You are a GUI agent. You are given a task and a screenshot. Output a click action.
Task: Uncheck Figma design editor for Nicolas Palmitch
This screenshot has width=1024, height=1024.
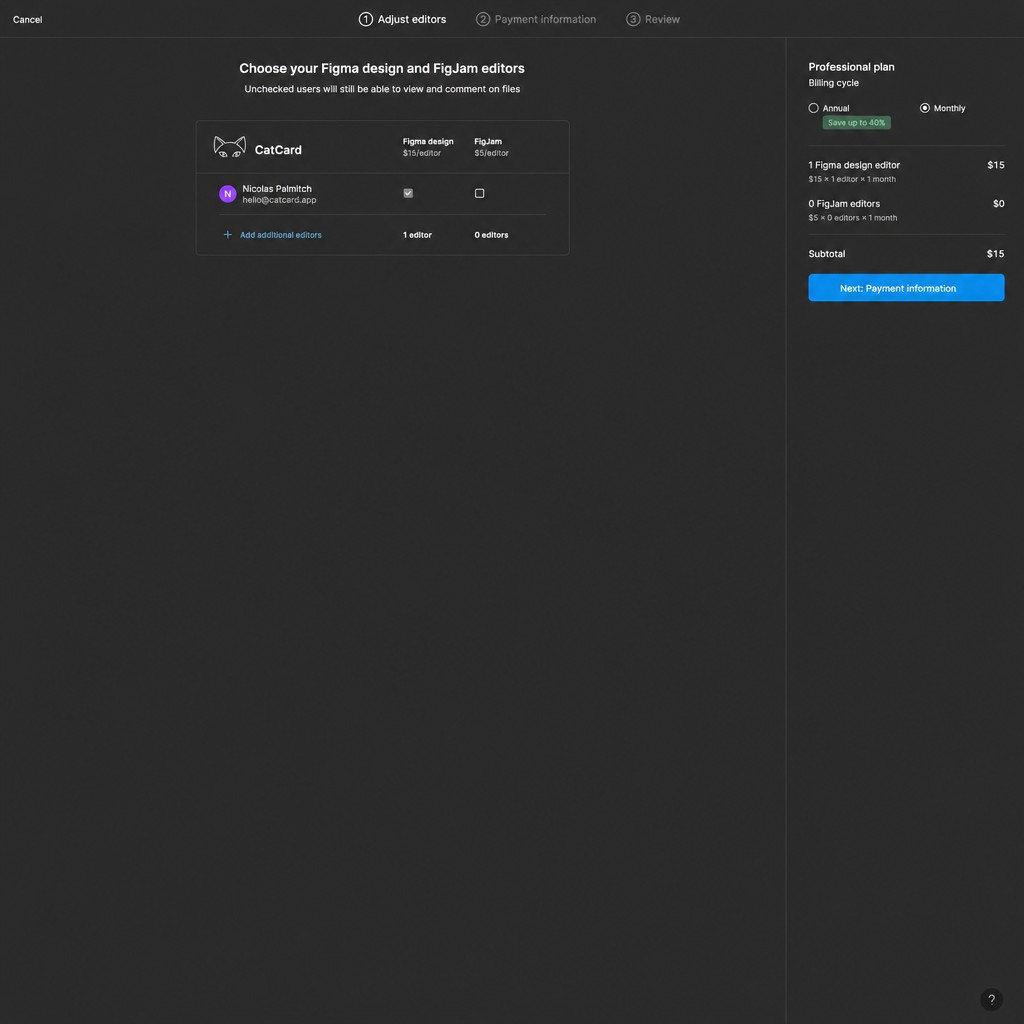tap(408, 193)
